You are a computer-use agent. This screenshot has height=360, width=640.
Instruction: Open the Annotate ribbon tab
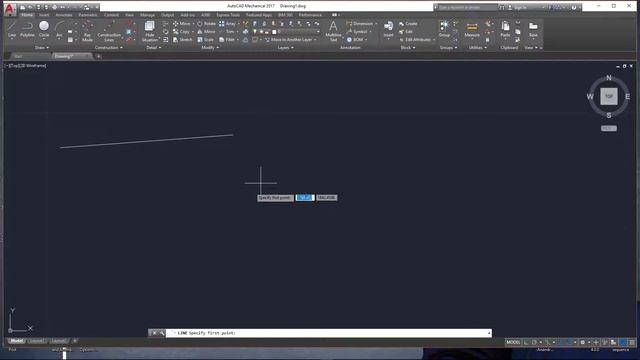click(64, 15)
